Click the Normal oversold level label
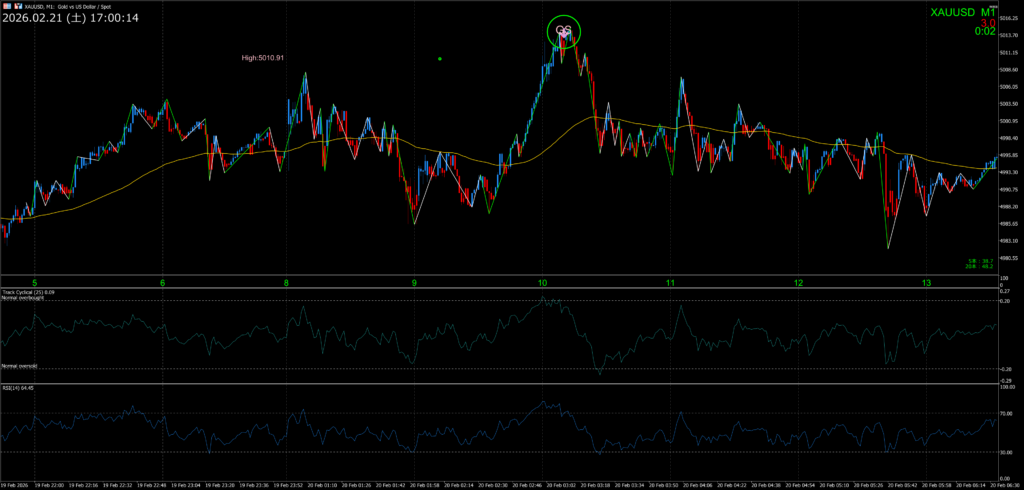This screenshot has height=490, width=1024. [x=21, y=367]
